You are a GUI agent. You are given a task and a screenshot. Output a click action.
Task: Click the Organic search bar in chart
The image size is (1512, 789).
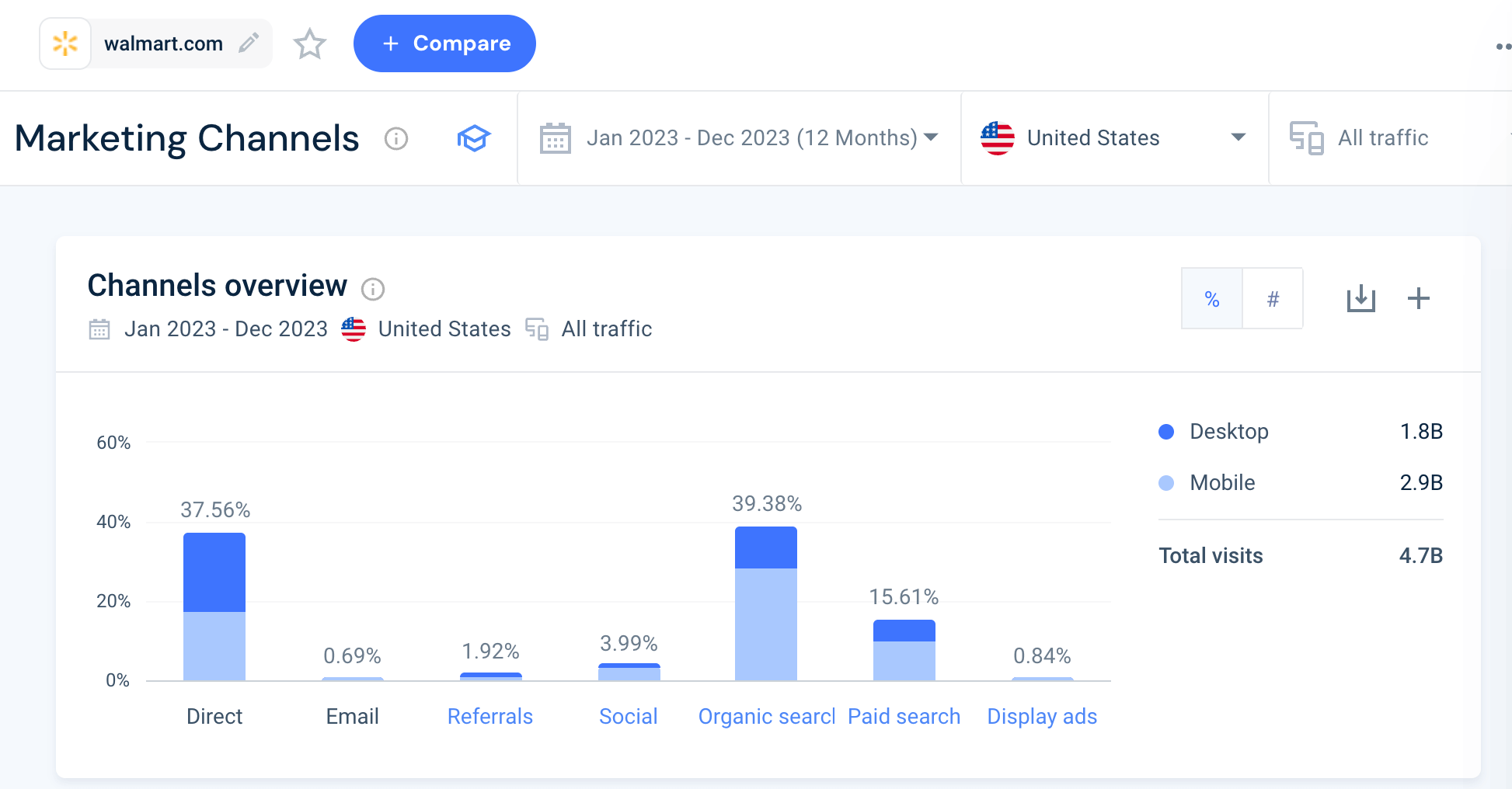[x=766, y=603]
